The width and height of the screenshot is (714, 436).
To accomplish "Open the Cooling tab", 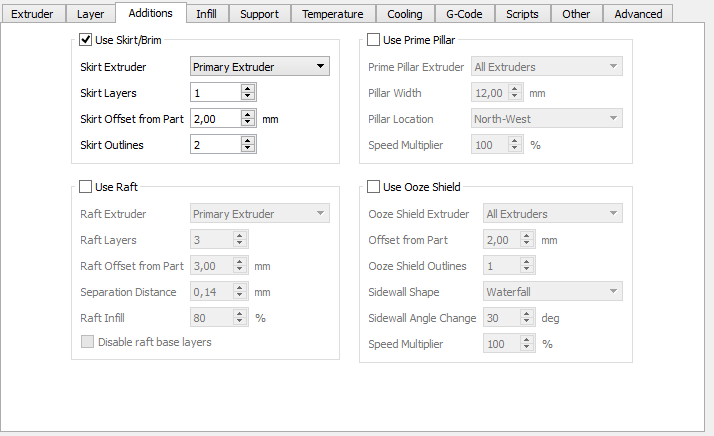I will [x=405, y=14].
